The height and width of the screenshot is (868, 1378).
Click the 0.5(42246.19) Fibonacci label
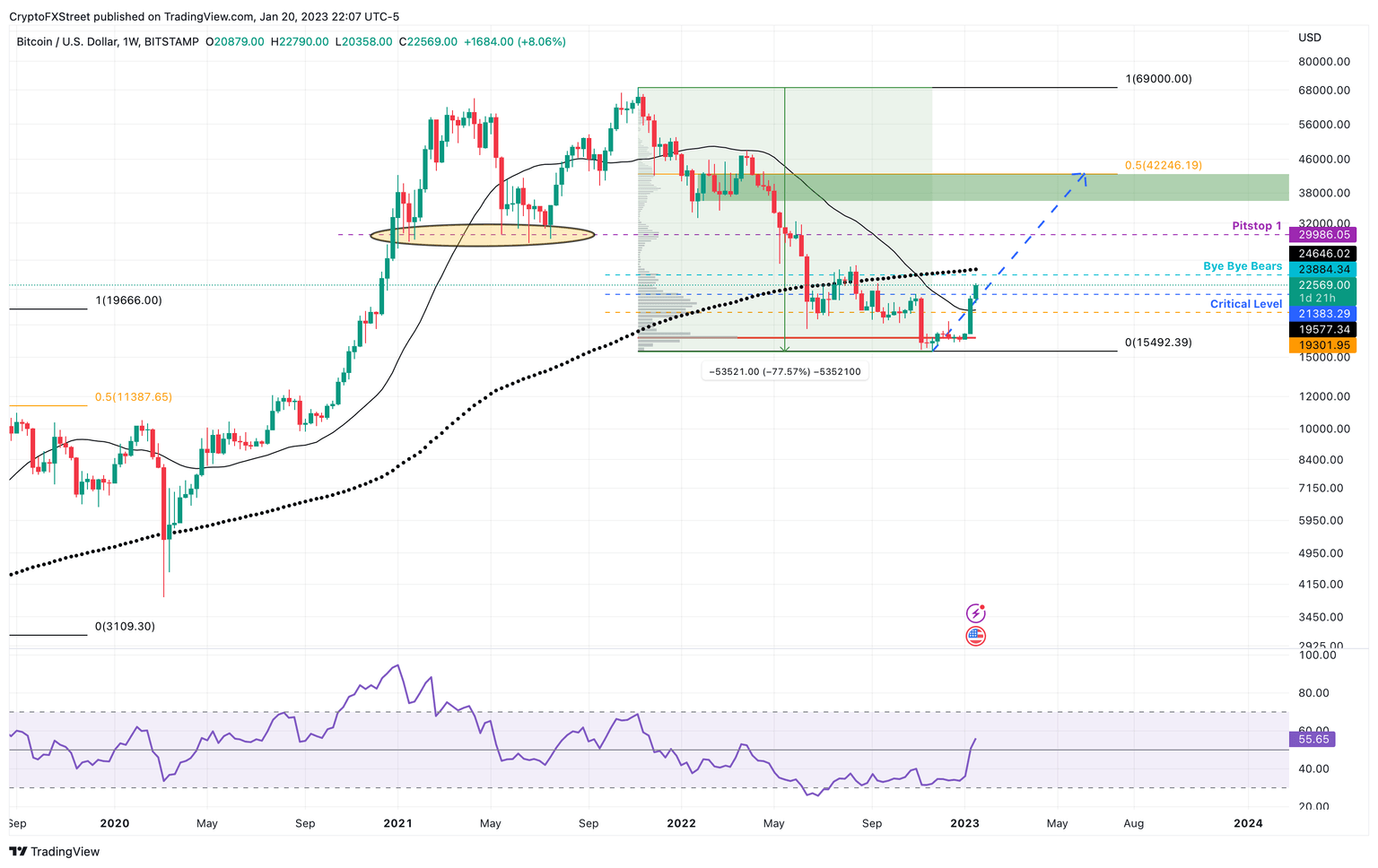[1164, 165]
